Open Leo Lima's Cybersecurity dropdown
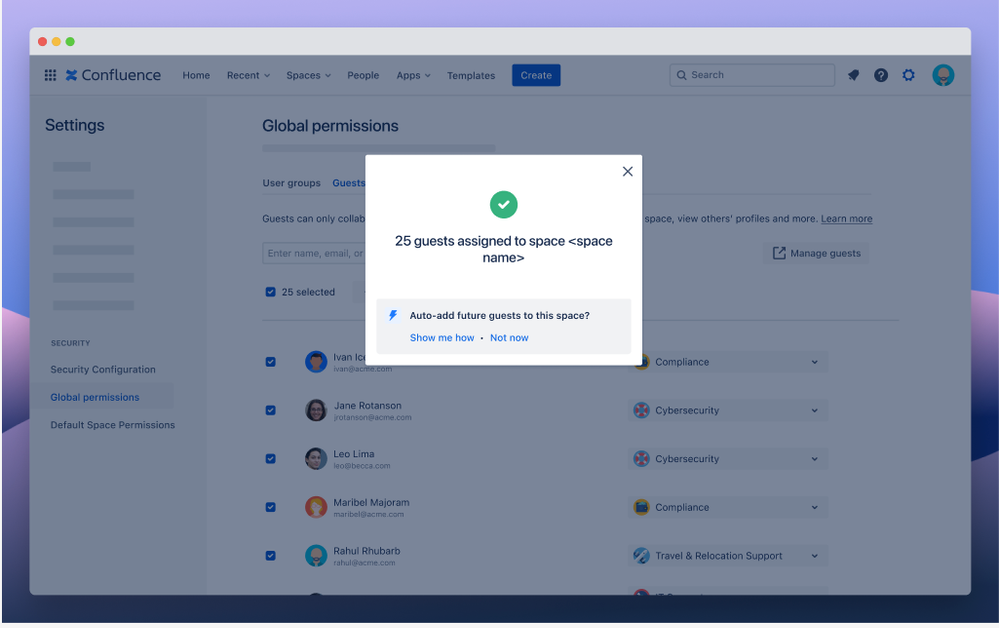The image size is (999, 628). 728,459
